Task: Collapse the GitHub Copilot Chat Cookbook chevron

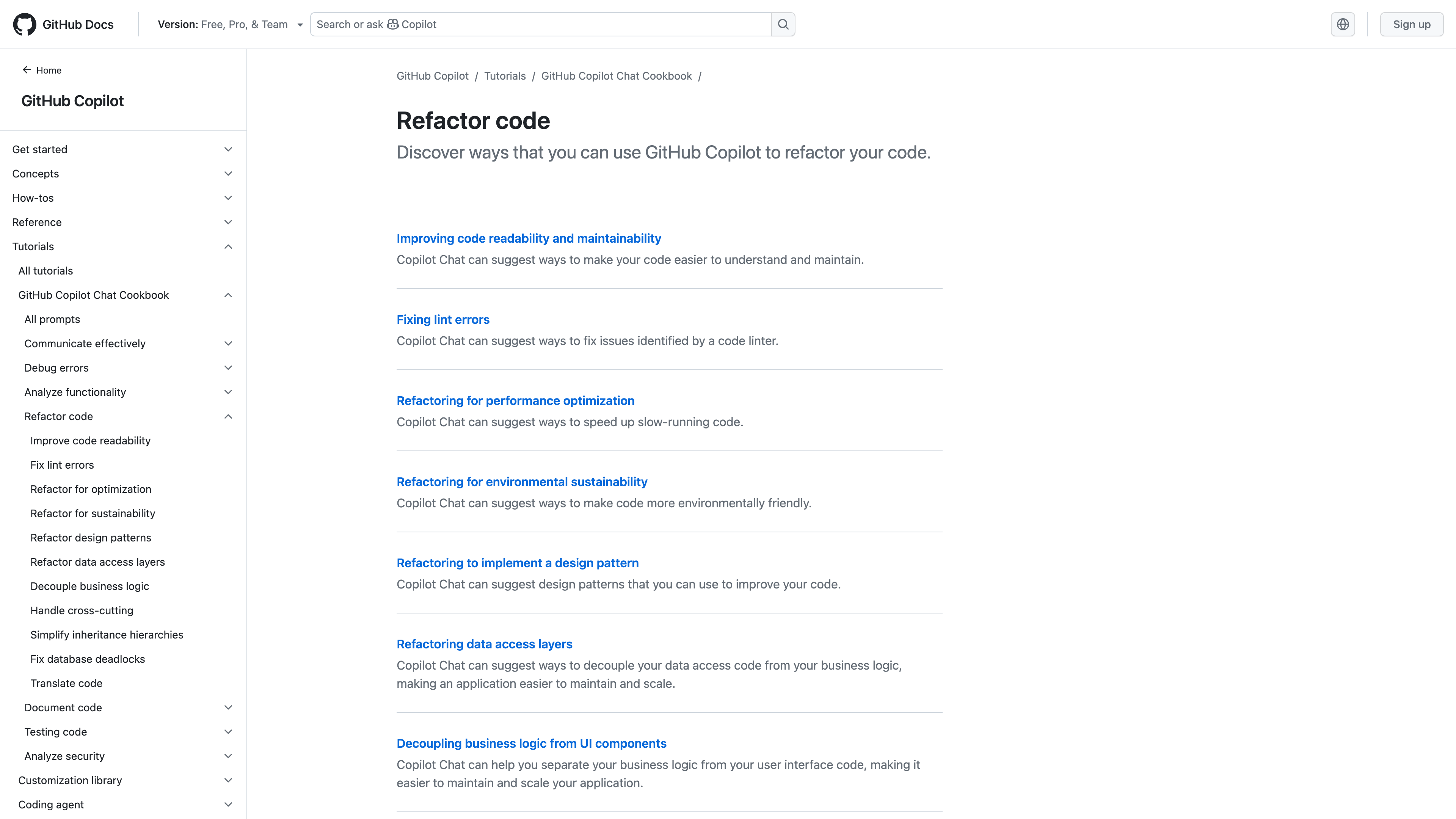Action: pyautogui.click(x=228, y=295)
